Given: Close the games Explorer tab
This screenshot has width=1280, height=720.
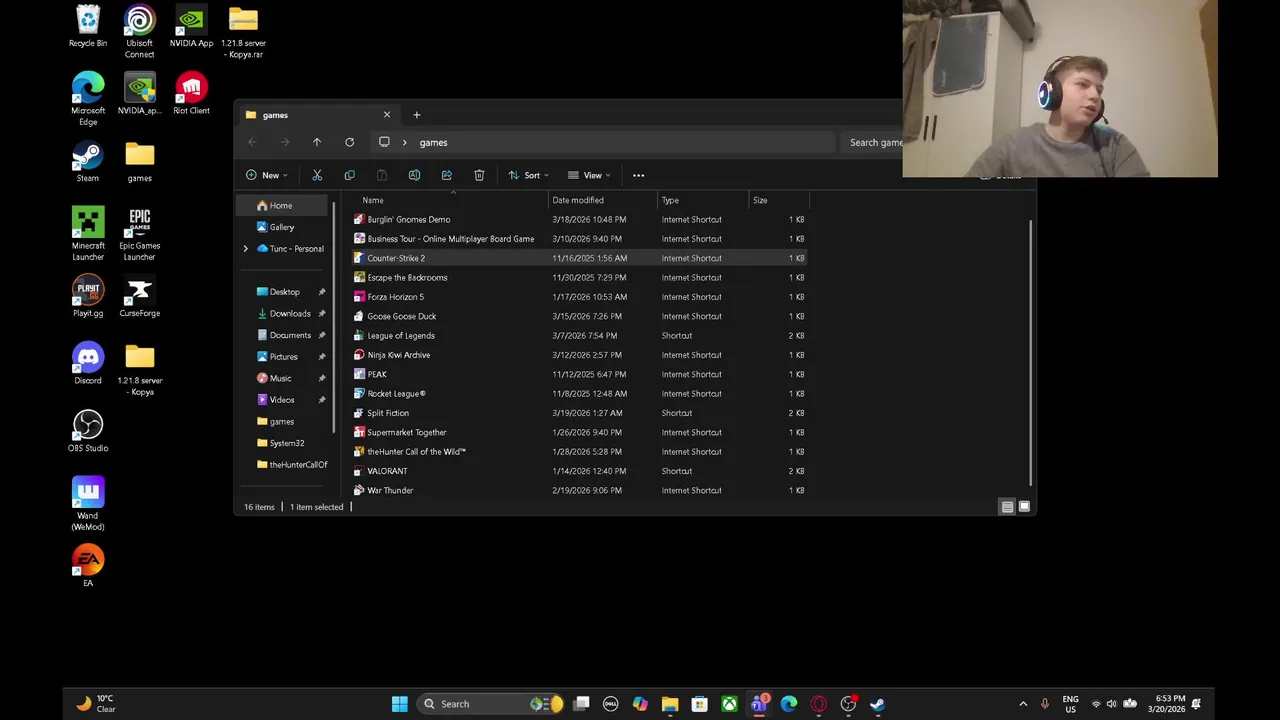Looking at the screenshot, I should coord(387,115).
